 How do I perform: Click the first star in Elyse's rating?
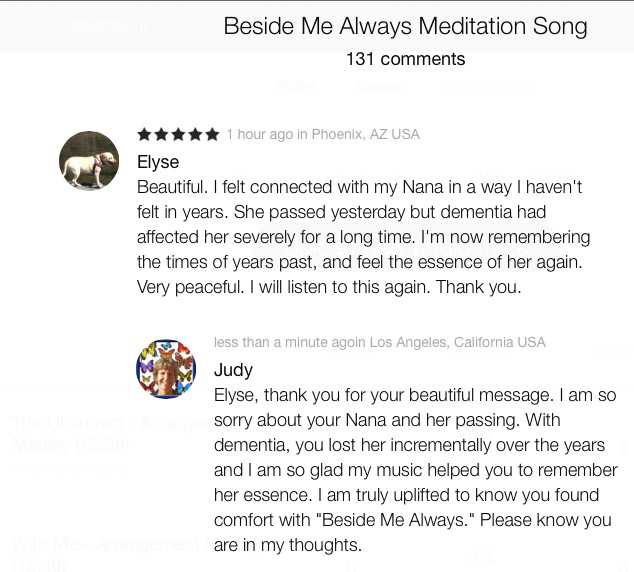(x=145, y=134)
